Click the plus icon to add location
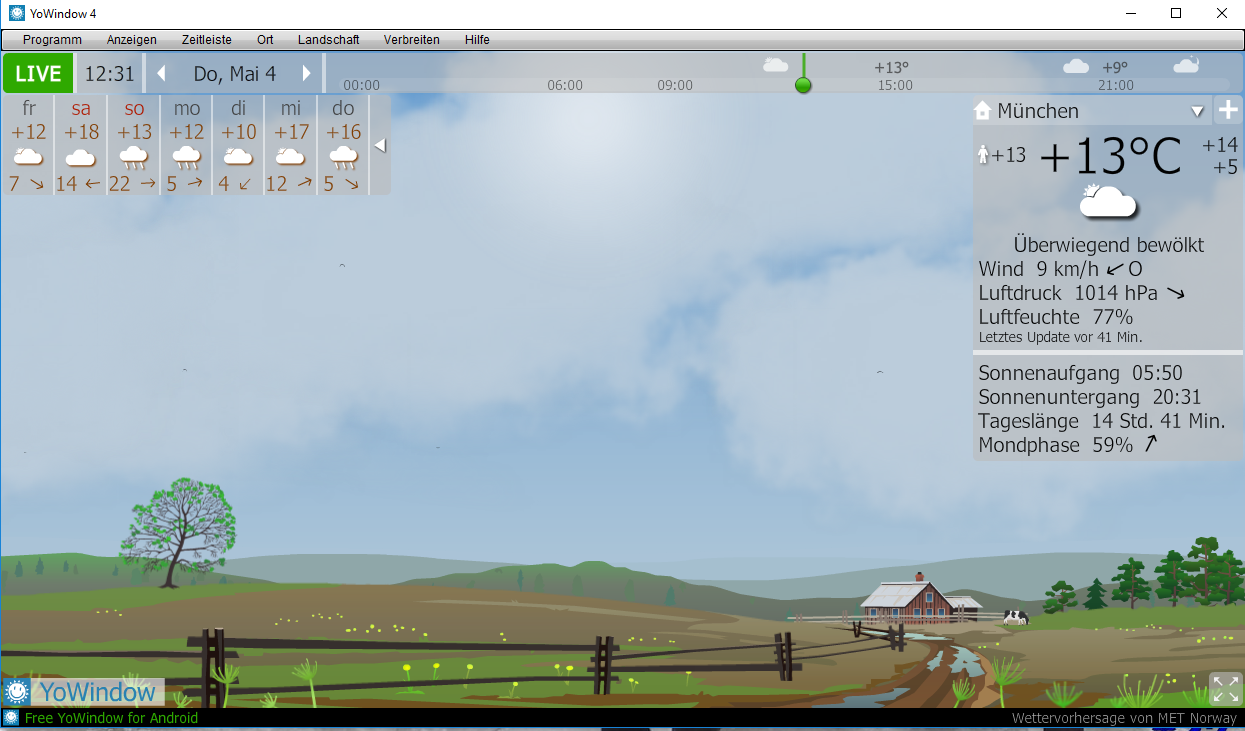The width and height of the screenshot is (1245, 731). point(1228,110)
